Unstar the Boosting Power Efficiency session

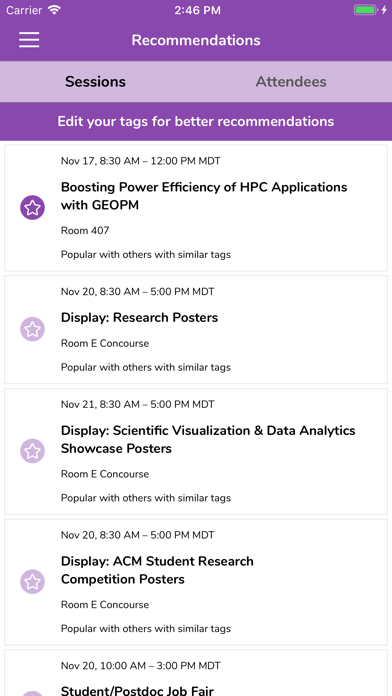32,207
